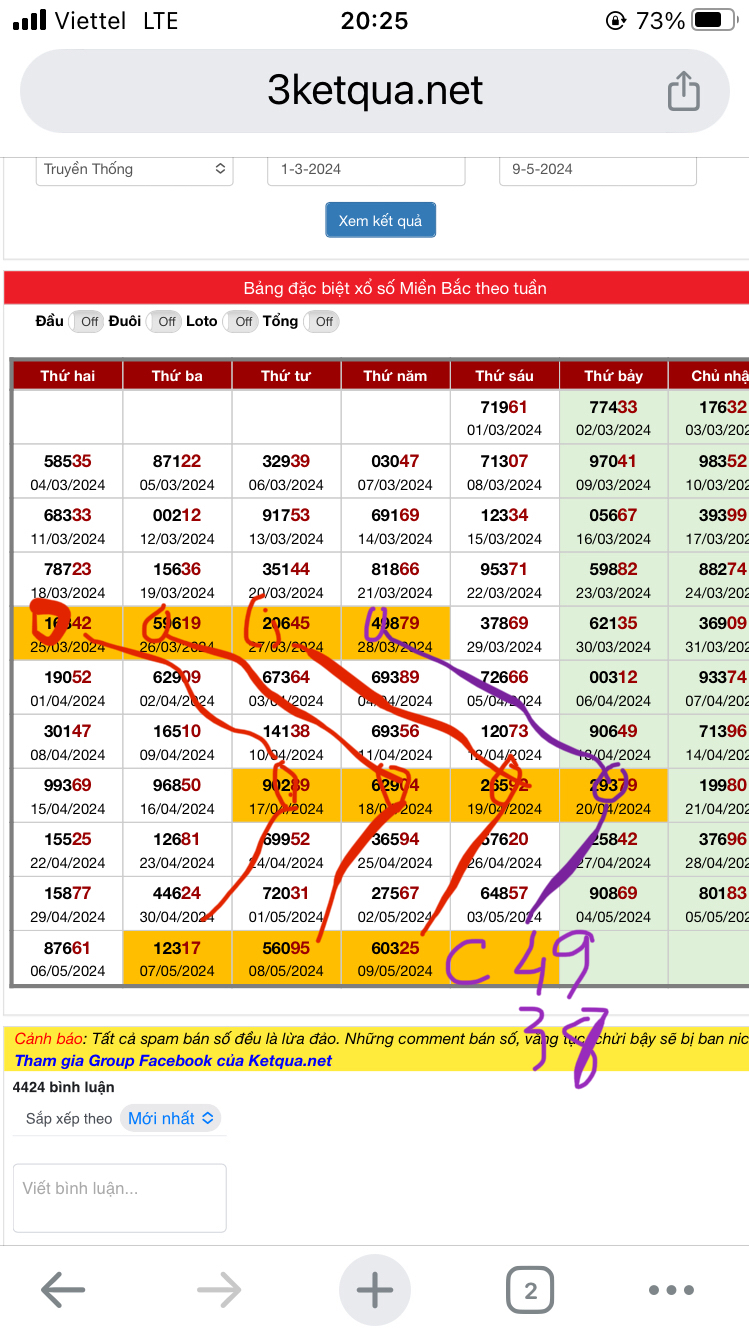The image size is (749, 1334).
Task: Toggle the Đầu switch
Action: click(87, 322)
